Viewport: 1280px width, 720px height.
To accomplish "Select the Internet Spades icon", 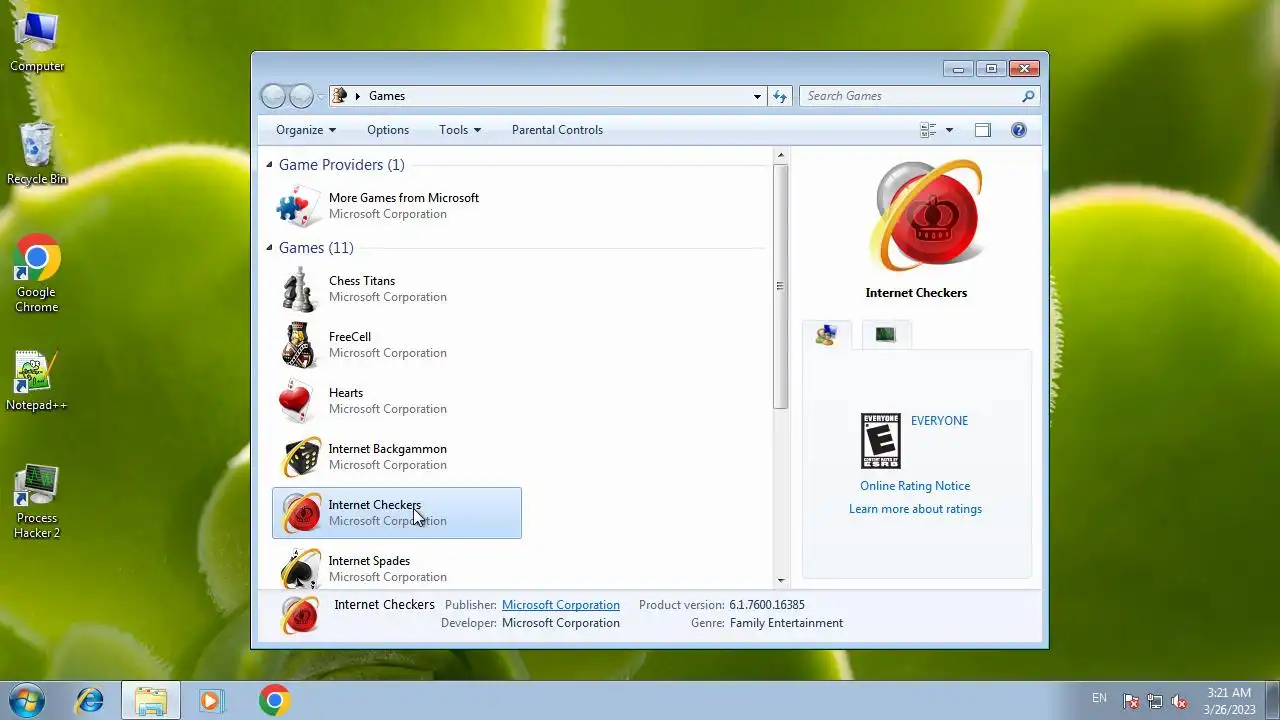I will [x=299, y=568].
